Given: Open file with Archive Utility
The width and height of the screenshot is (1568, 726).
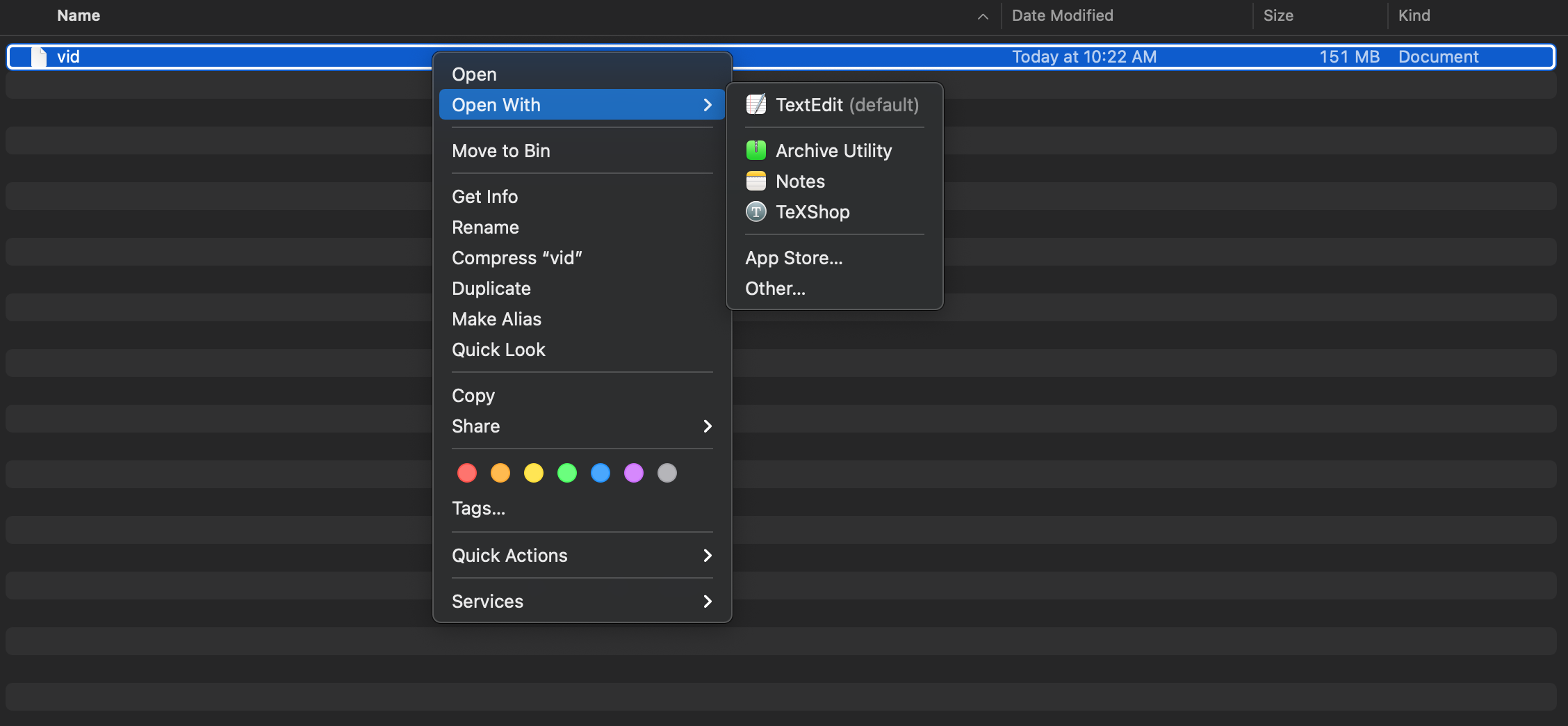Looking at the screenshot, I should click(834, 151).
